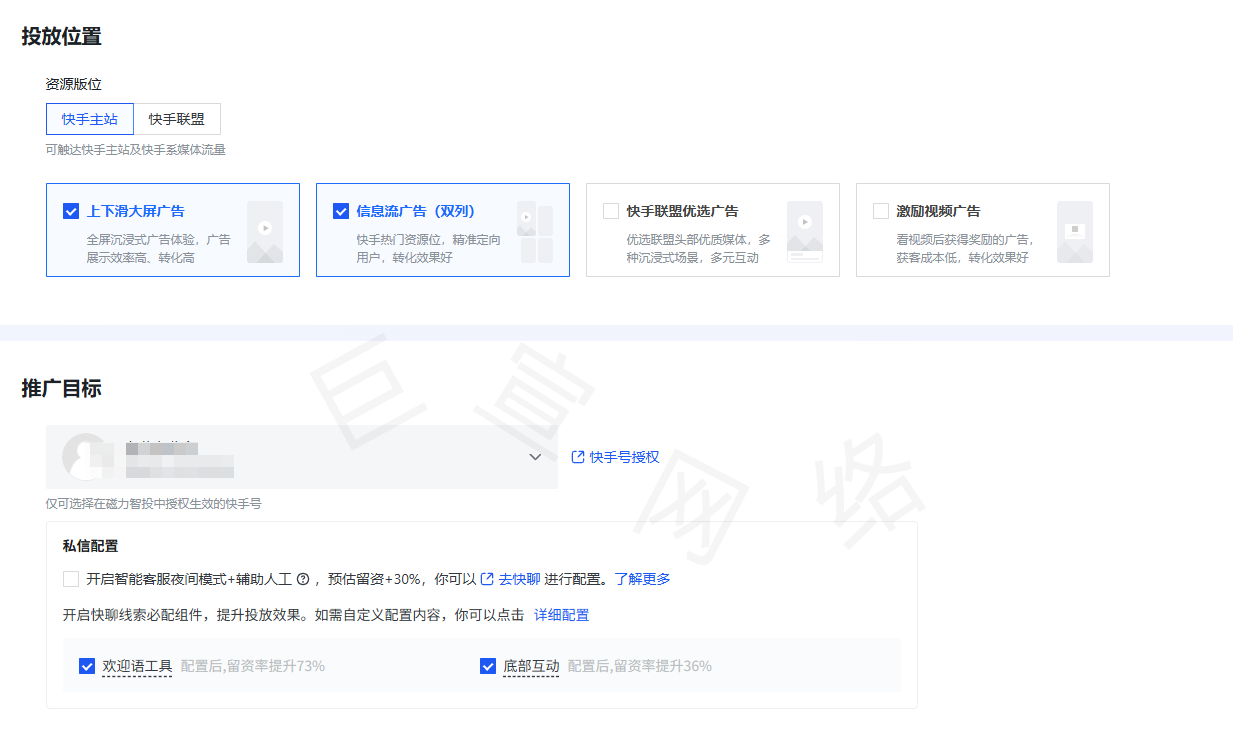Enable 开启智能客服夜间模式+辅助人工

point(71,578)
